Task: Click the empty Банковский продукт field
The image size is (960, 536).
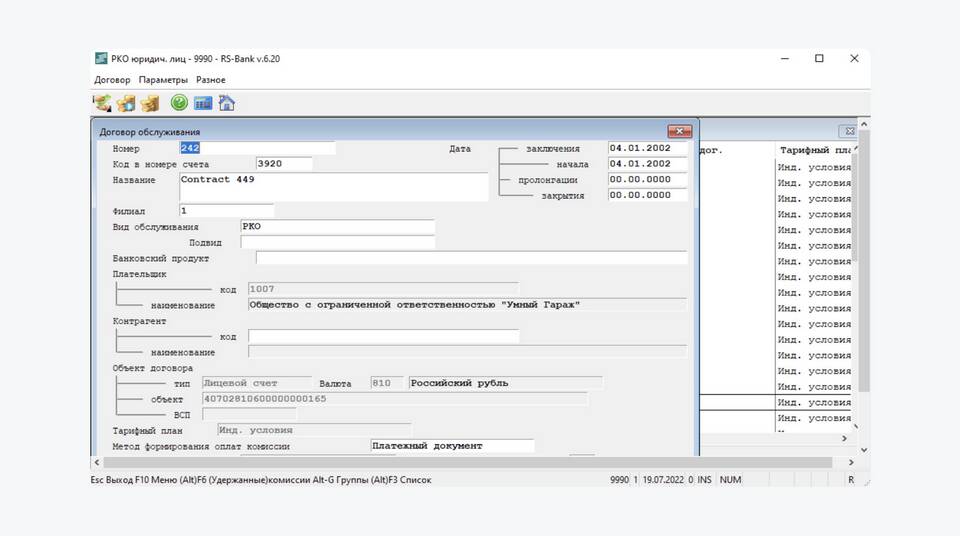Action: tap(471, 258)
